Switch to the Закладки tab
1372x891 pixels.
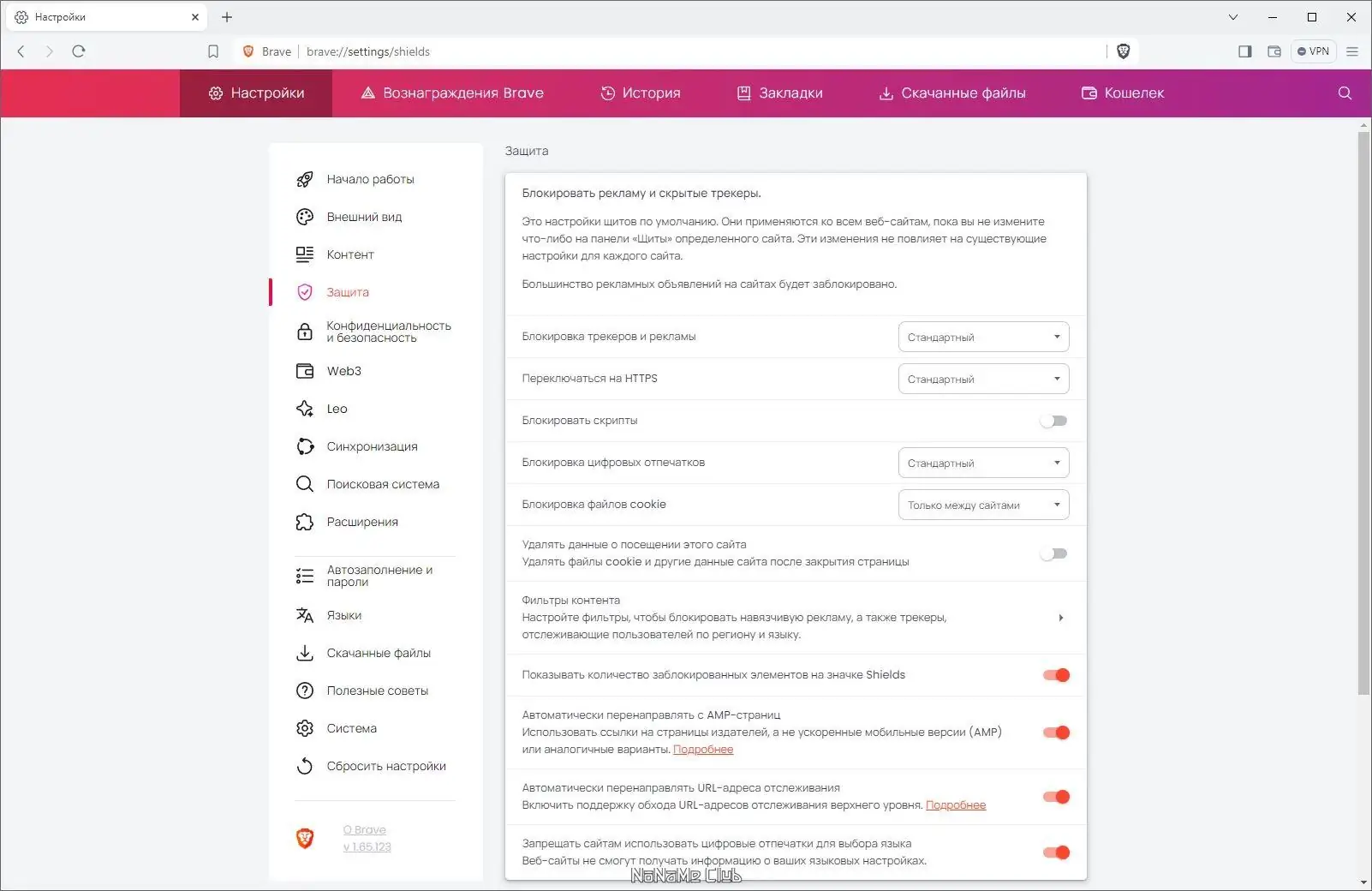[x=780, y=93]
